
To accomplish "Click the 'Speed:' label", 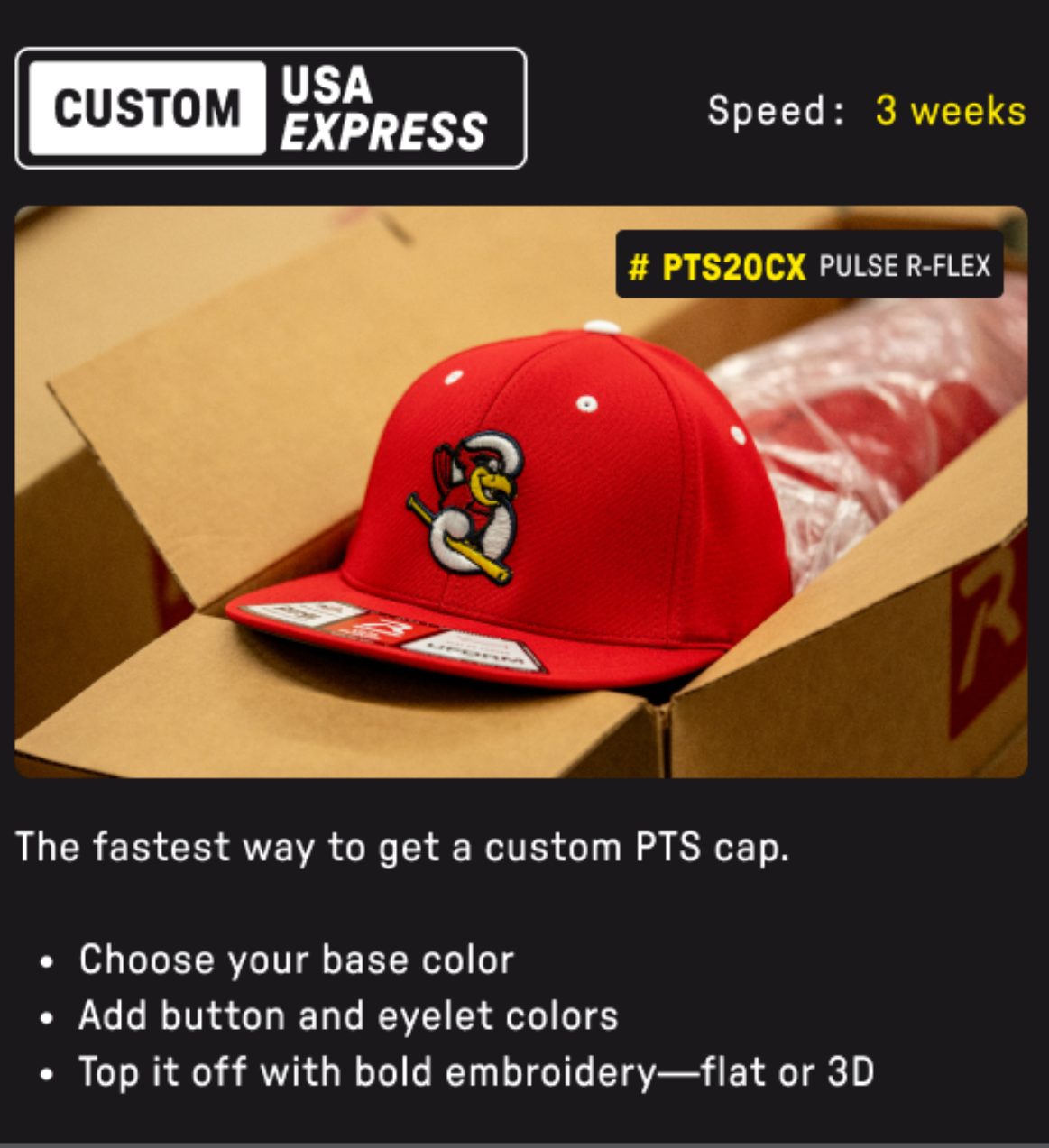I will pyautogui.click(x=776, y=111).
